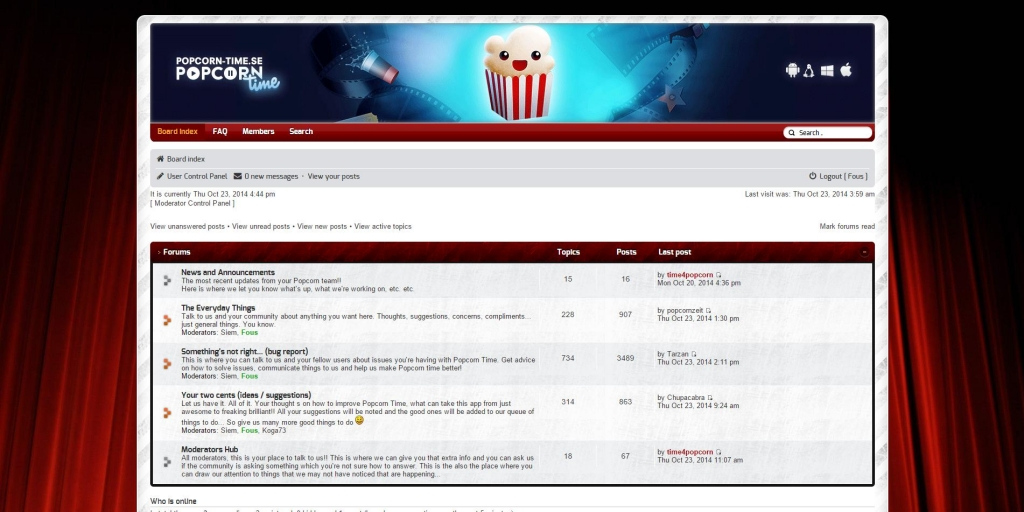Open popcornzeit's user profile
The width and height of the screenshot is (1024, 512).
pos(685,310)
